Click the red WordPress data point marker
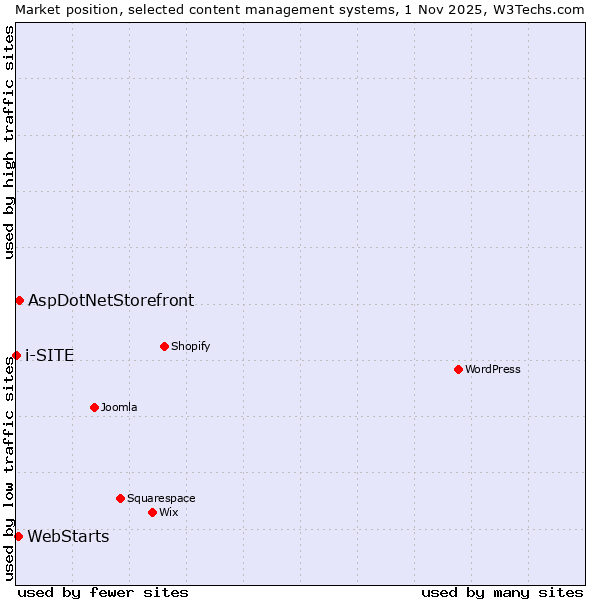 click(x=458, y=369)
